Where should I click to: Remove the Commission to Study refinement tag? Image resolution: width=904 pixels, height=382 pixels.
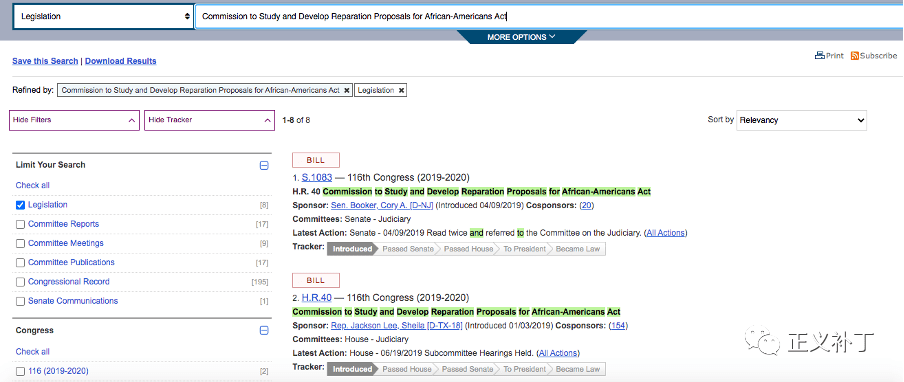click(346, 90)
